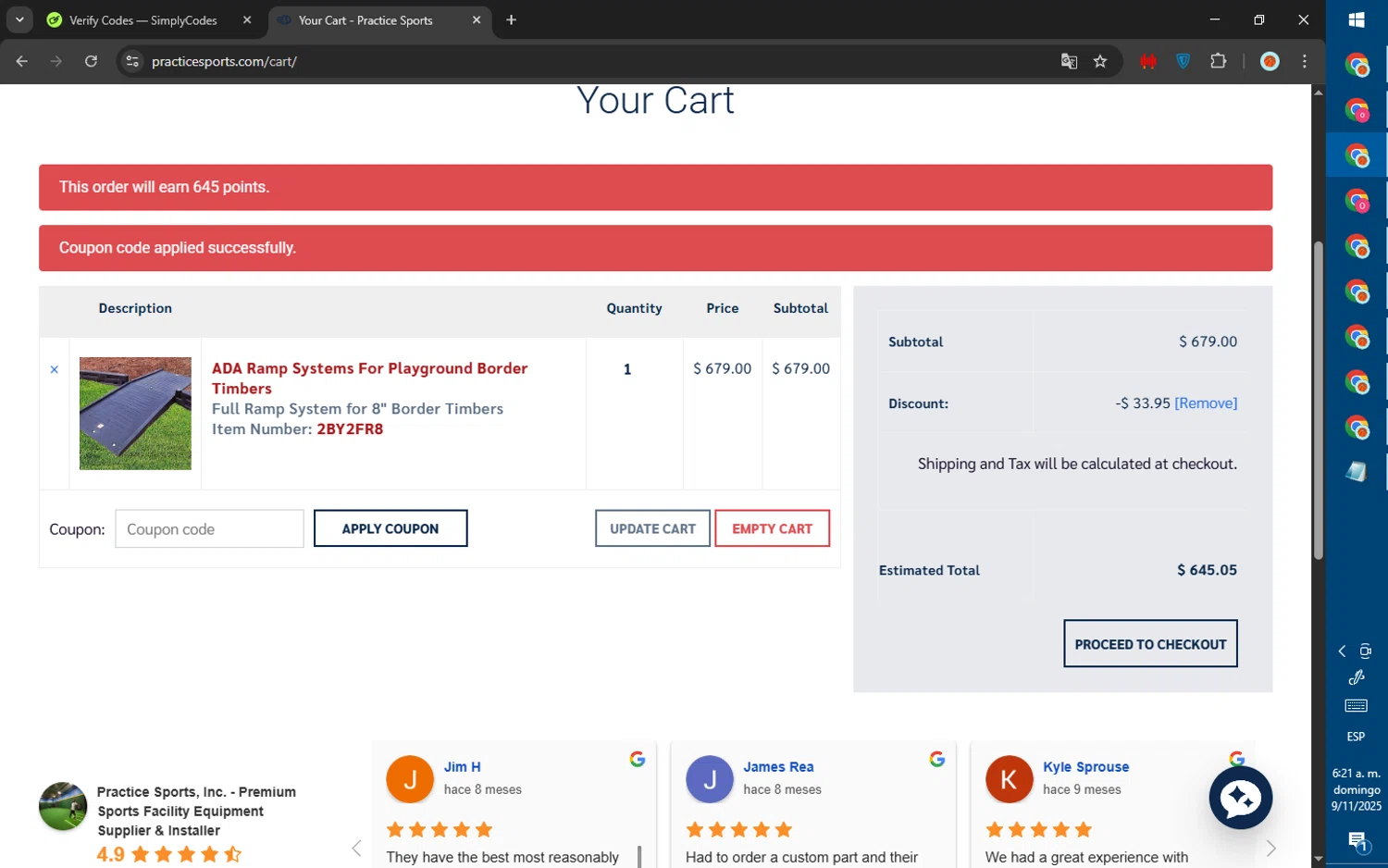Image resolution: width=1388 pixels, height=868 pixels.
Task: Click the UPDATE CART button
Action: pos(652,528)
